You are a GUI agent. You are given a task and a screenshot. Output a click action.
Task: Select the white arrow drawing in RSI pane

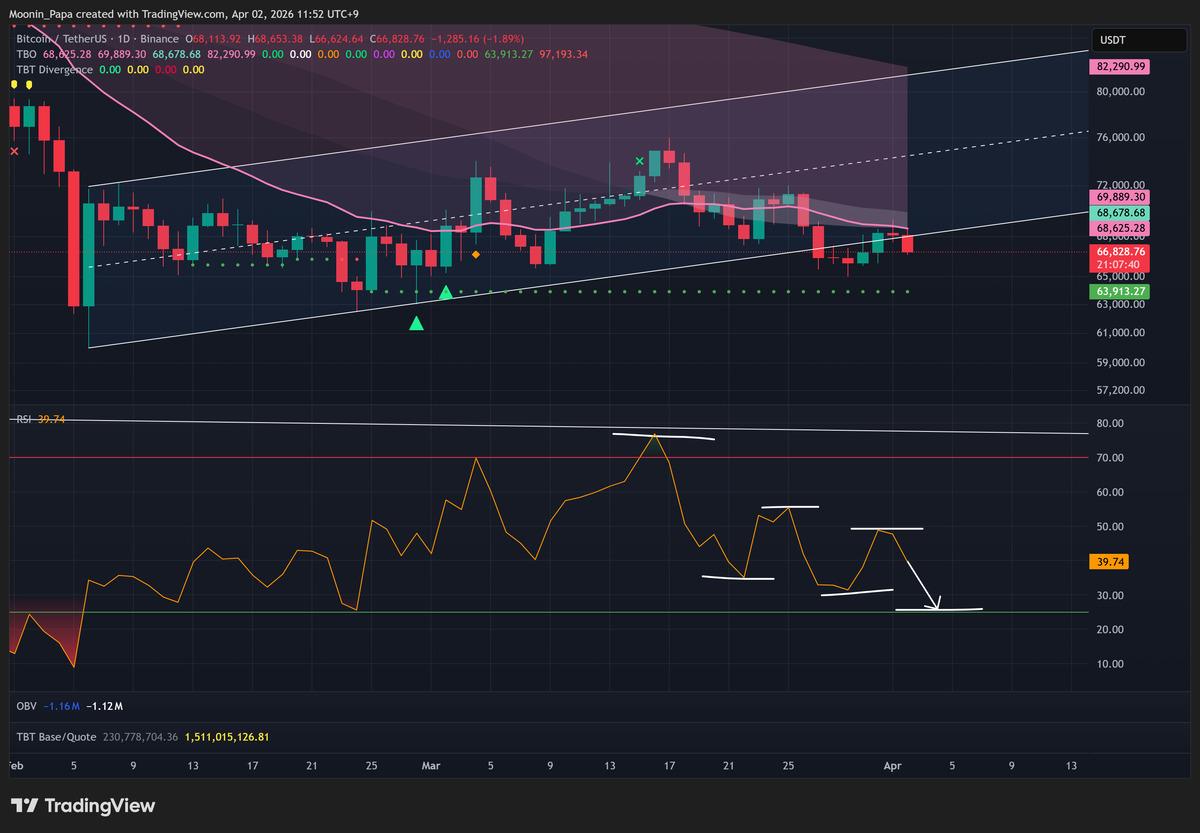tap(922, 583)
